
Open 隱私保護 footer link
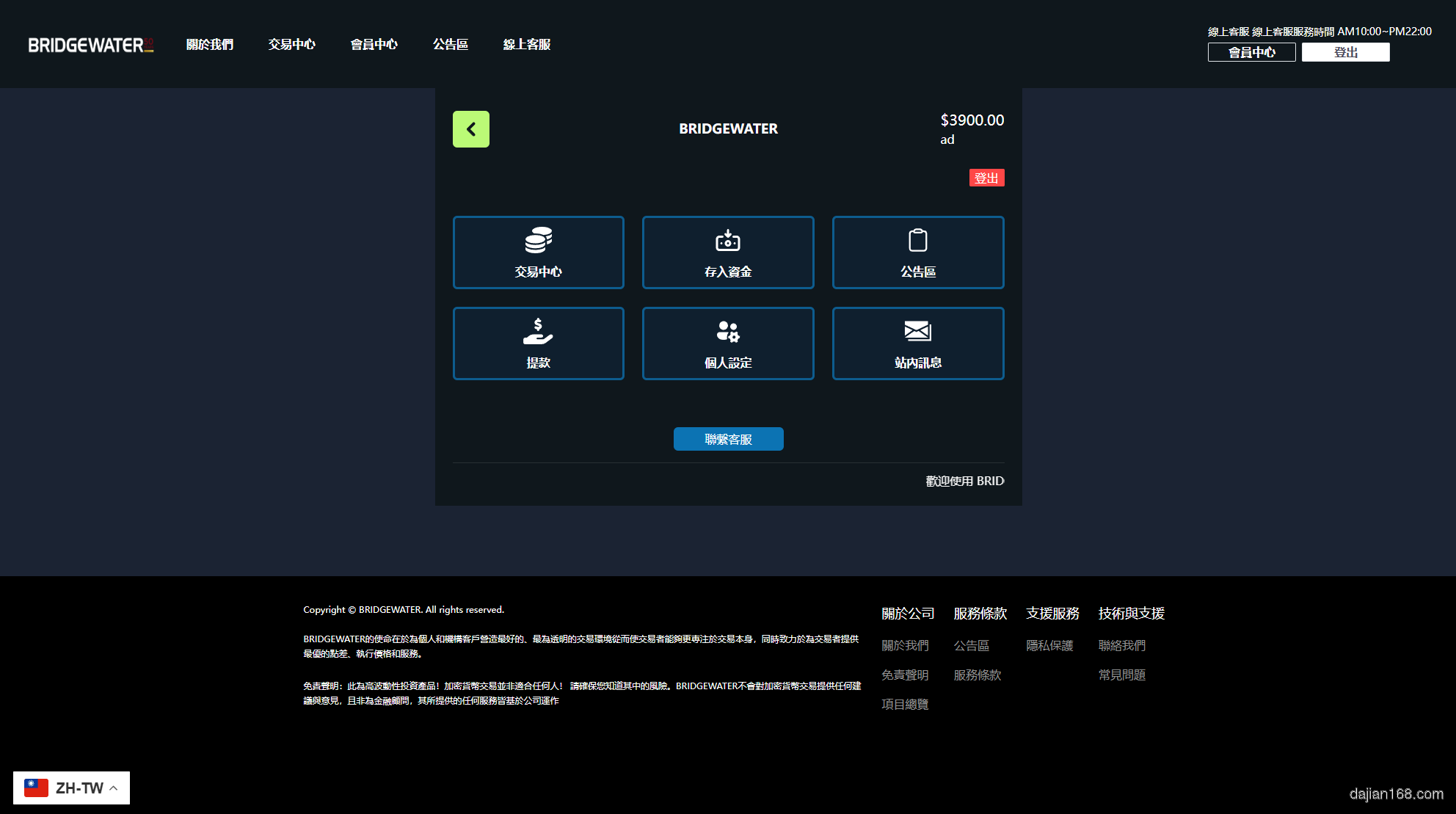click(1049, 645)
